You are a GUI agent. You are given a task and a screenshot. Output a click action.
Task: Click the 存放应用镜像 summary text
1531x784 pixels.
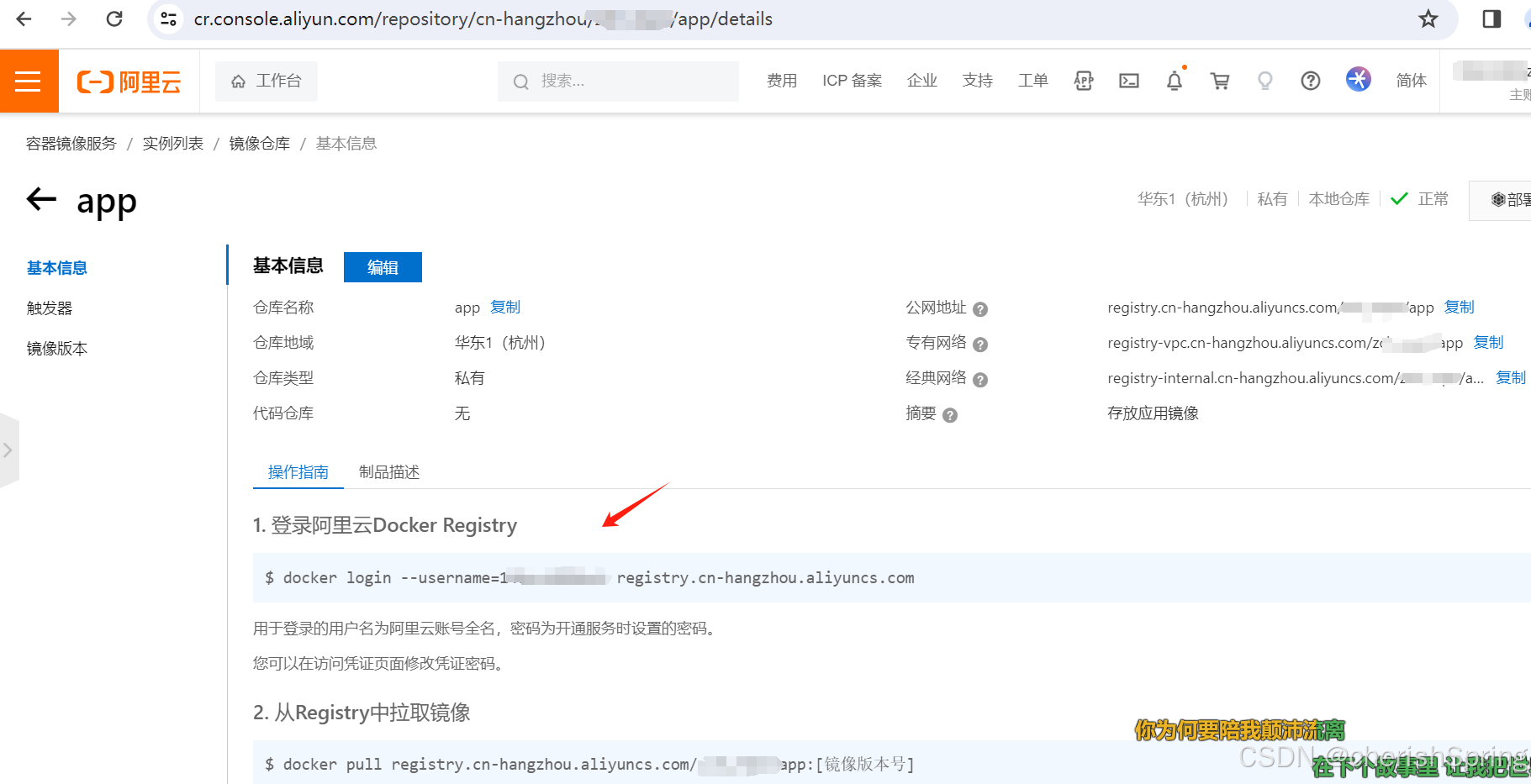tap(1153, 413)
